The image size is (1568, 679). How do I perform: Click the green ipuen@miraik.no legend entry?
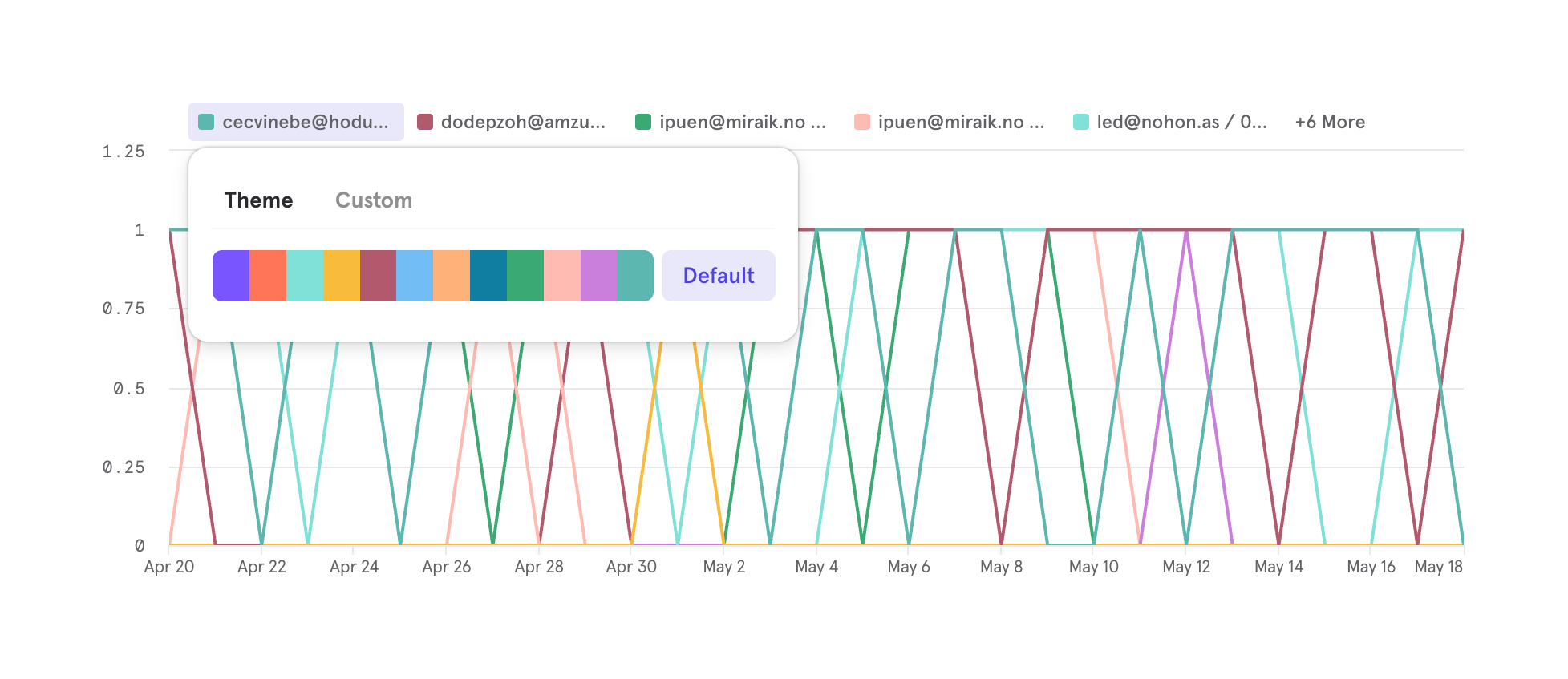731,122
